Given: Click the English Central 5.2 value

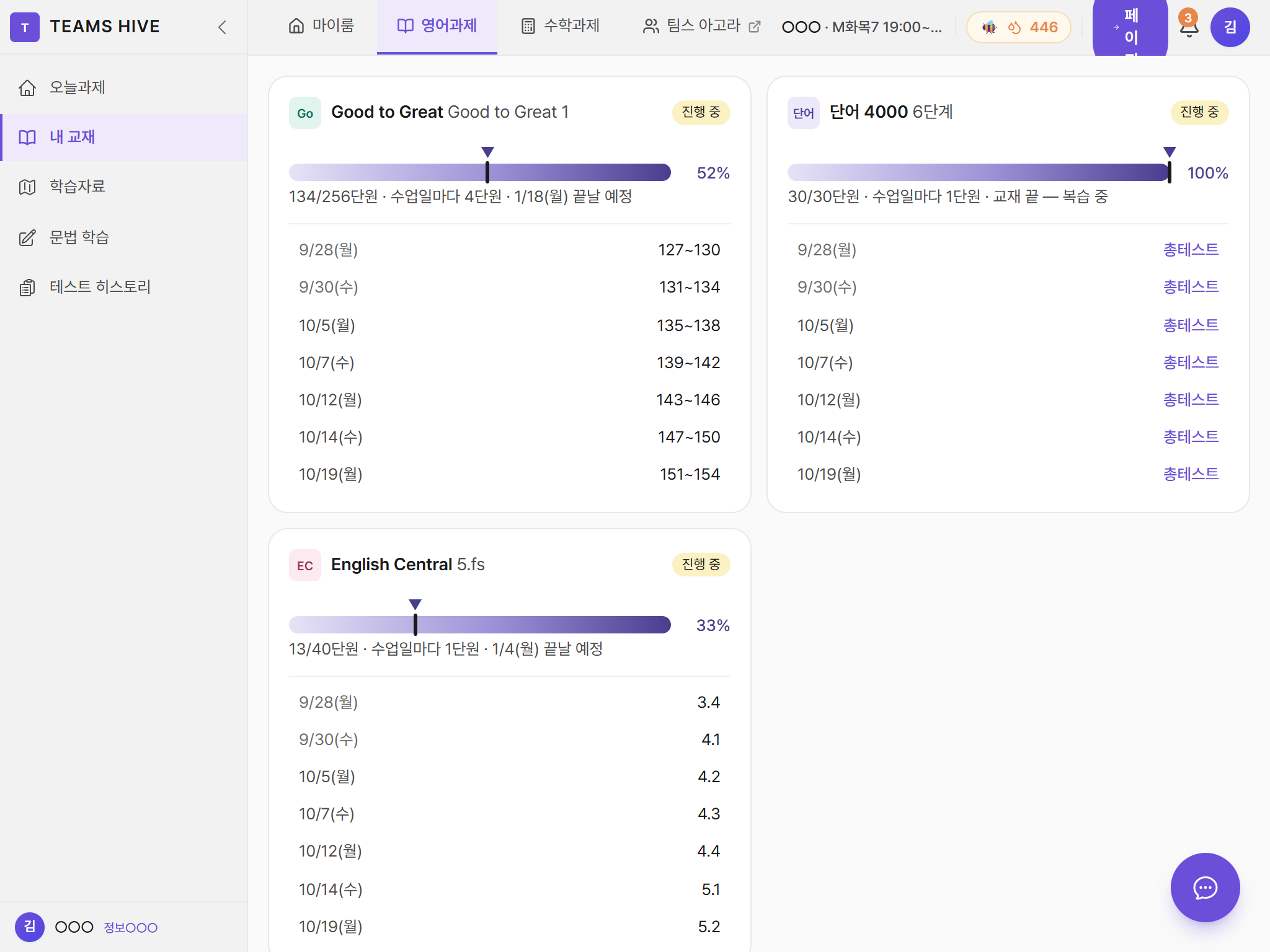Looking at the screenshot, I should pos(709,927).
